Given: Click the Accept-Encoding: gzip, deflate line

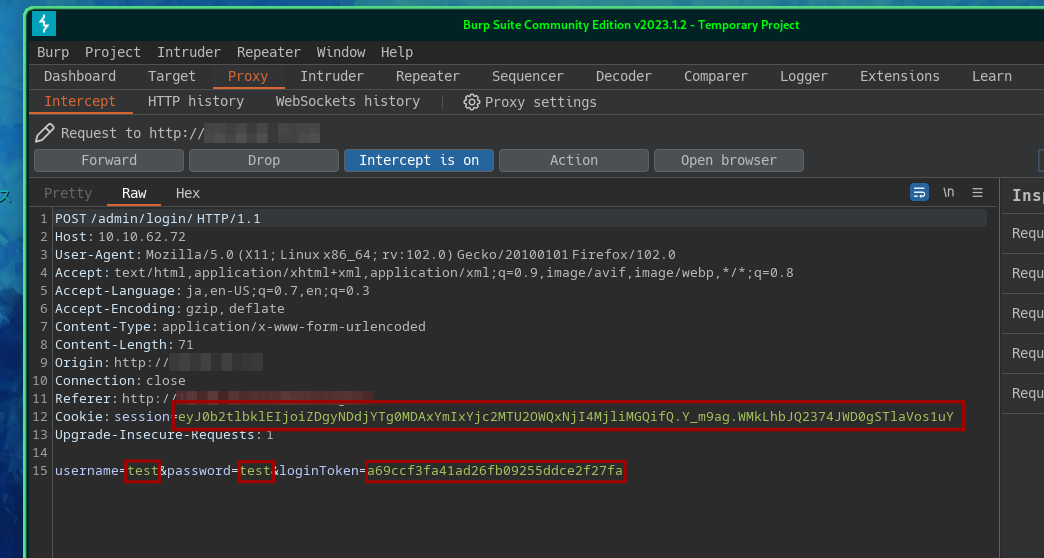Looking at the screenshot, I should tap(170, 308).
